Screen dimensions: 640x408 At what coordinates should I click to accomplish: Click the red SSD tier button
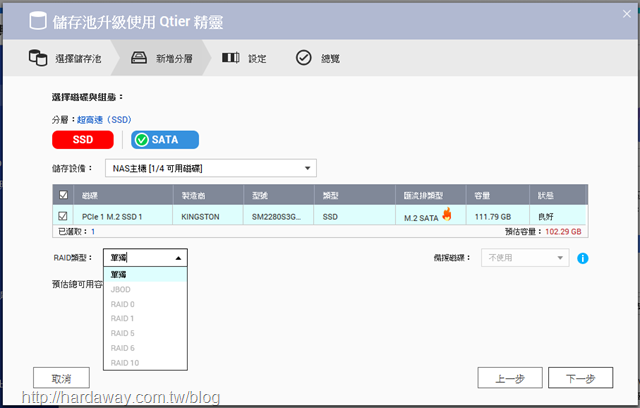pos(83,140)
